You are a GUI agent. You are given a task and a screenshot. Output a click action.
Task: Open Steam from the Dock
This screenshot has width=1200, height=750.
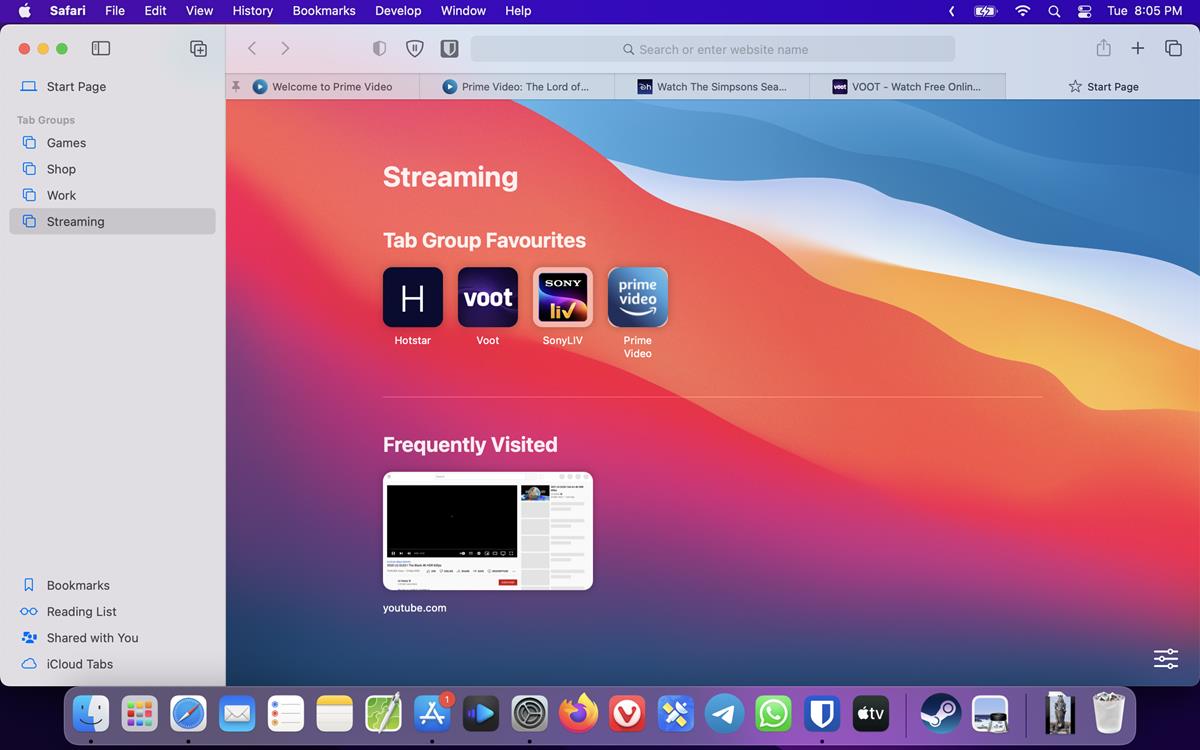tap(941, 713)
